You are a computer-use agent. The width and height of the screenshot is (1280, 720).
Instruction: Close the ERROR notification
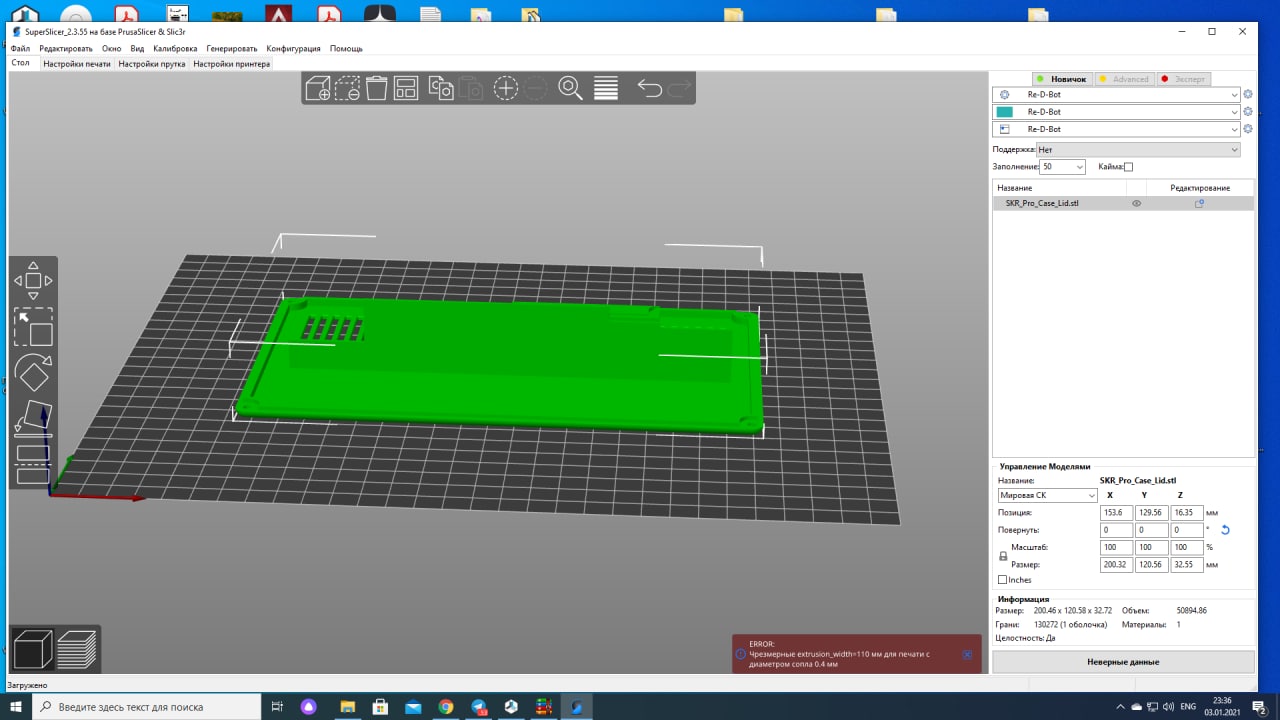pyautogui.click(x=967, y=654)
